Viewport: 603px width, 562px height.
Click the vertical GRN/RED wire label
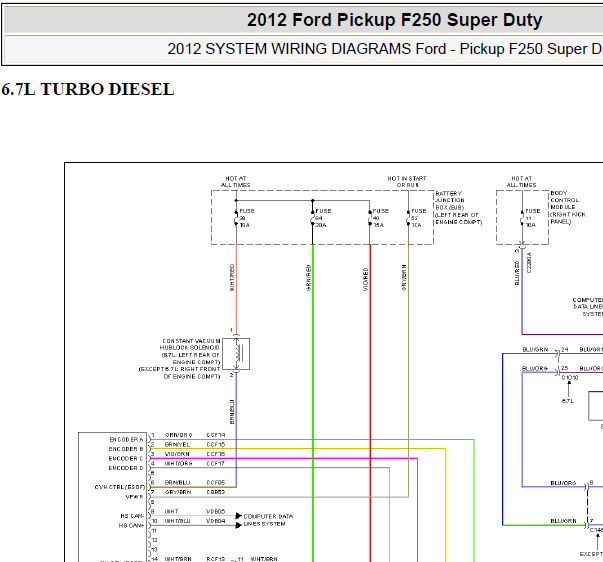[308, 277]
